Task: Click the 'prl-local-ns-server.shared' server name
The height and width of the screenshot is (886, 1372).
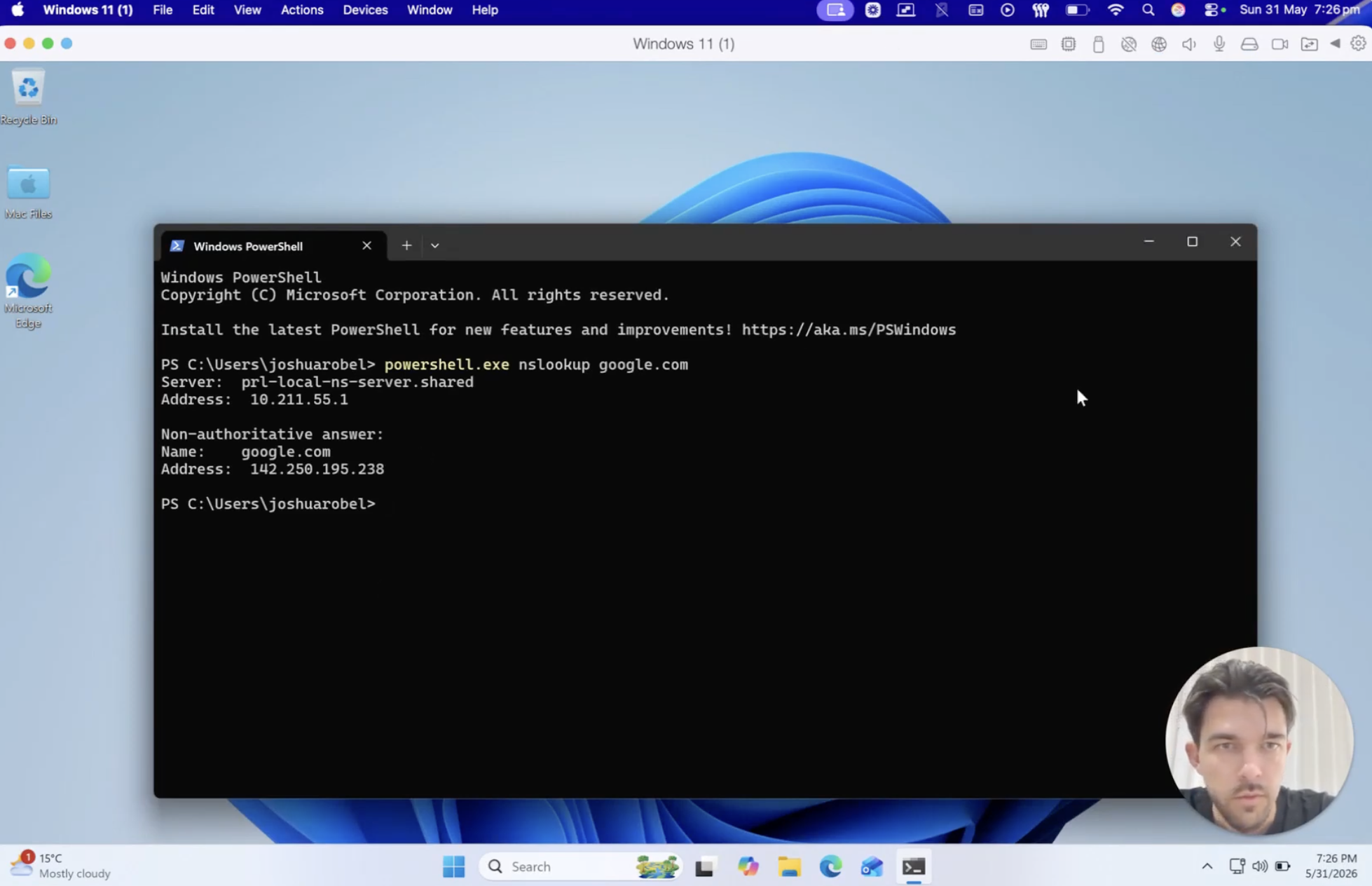Action: coord(357,382)
